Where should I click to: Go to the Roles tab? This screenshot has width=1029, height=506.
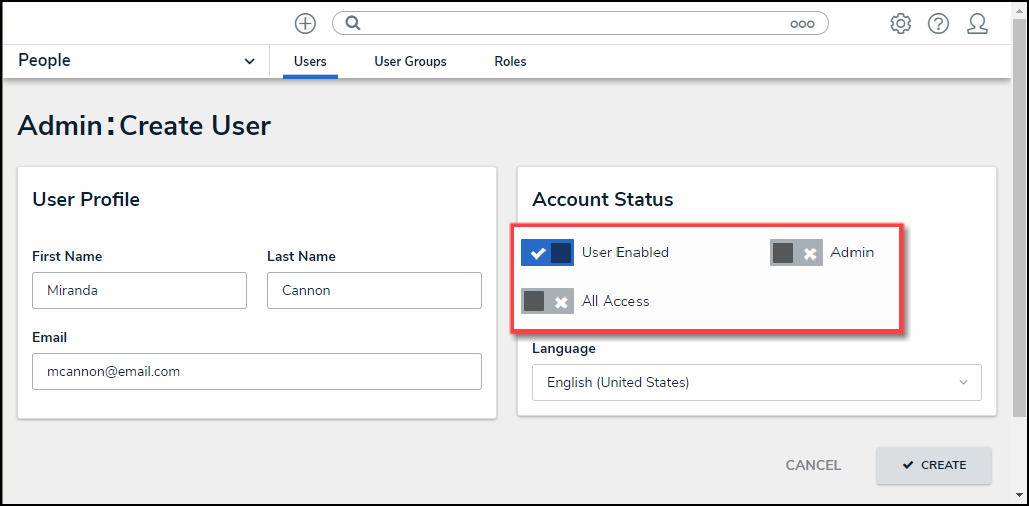pos(510,61)
